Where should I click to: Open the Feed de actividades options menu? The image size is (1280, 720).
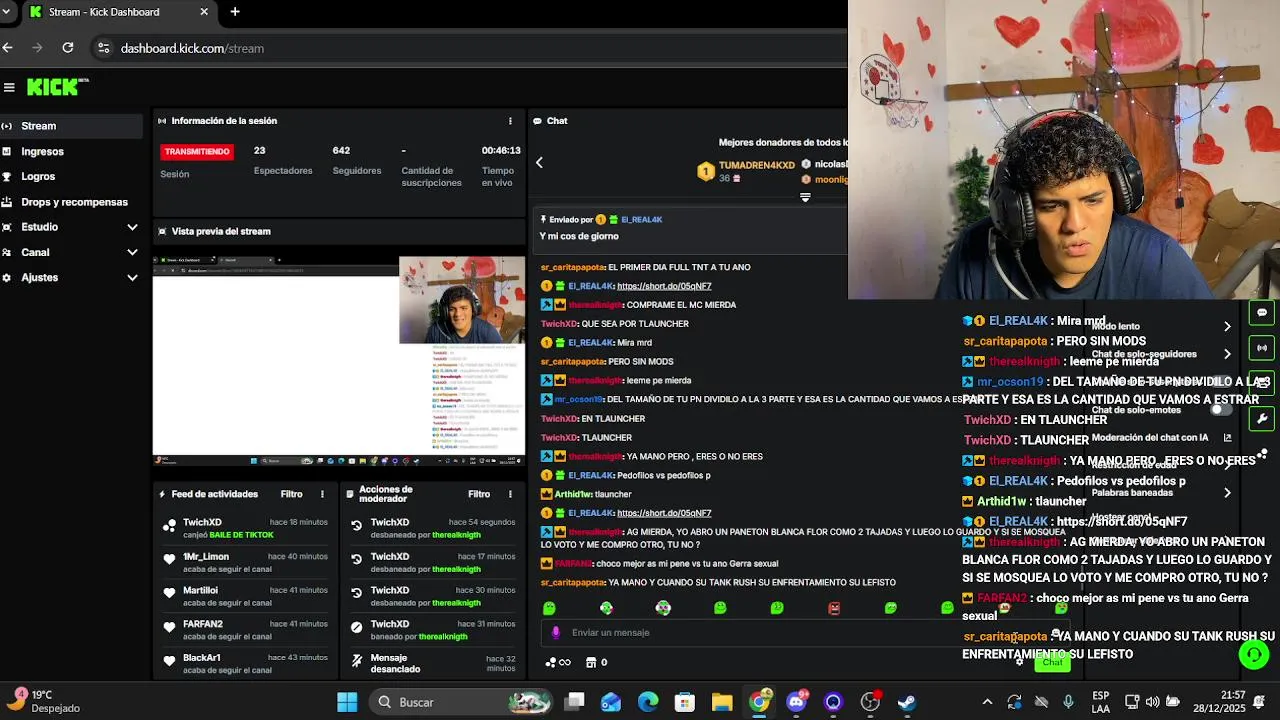click(x=322, y=494)
